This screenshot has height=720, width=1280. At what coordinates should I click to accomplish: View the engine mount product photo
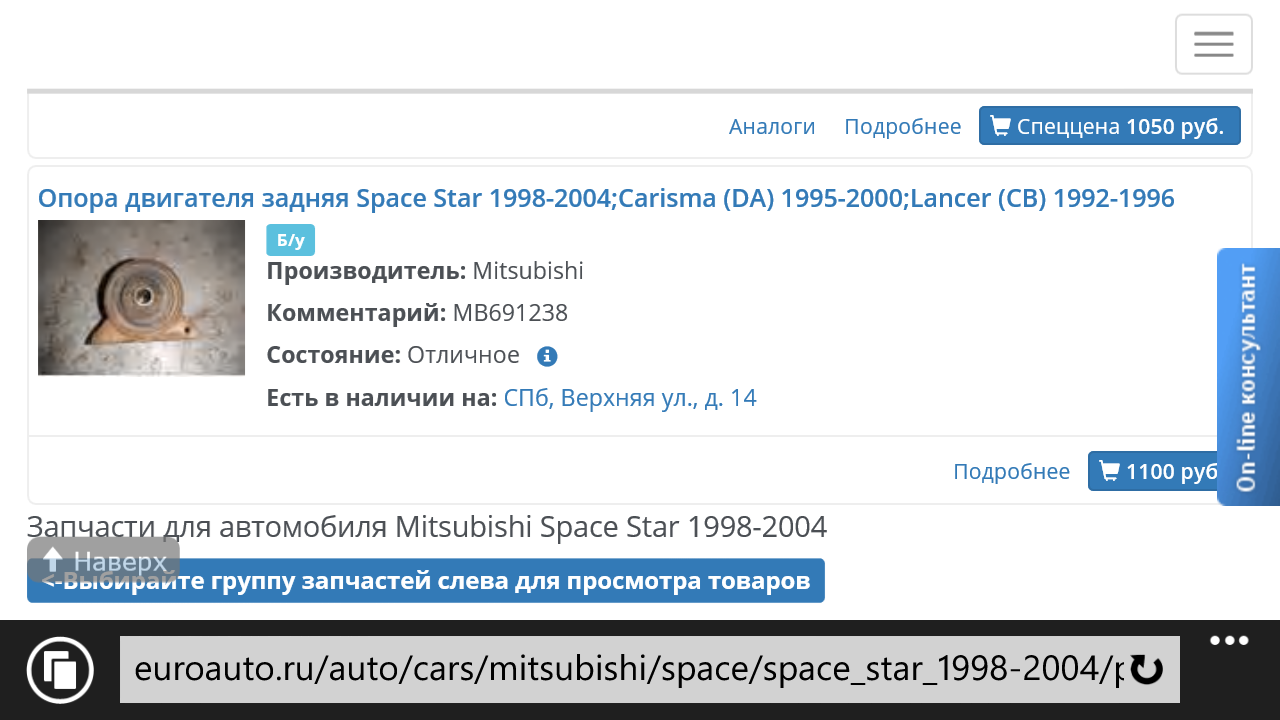coord(142,297)
